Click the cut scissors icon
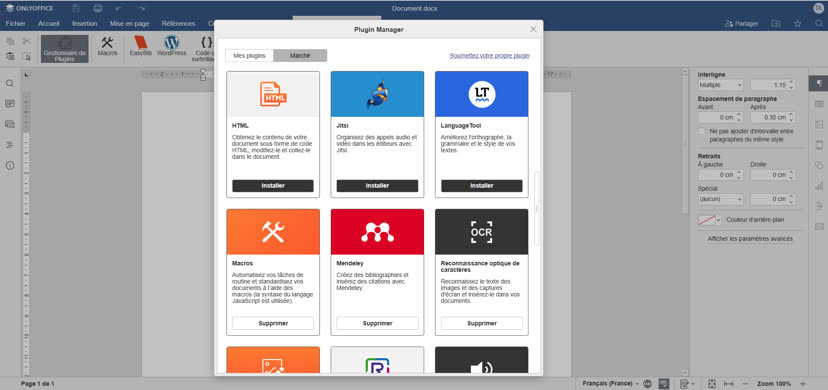Viewport: 828px width, 390px height. point(26,41)
